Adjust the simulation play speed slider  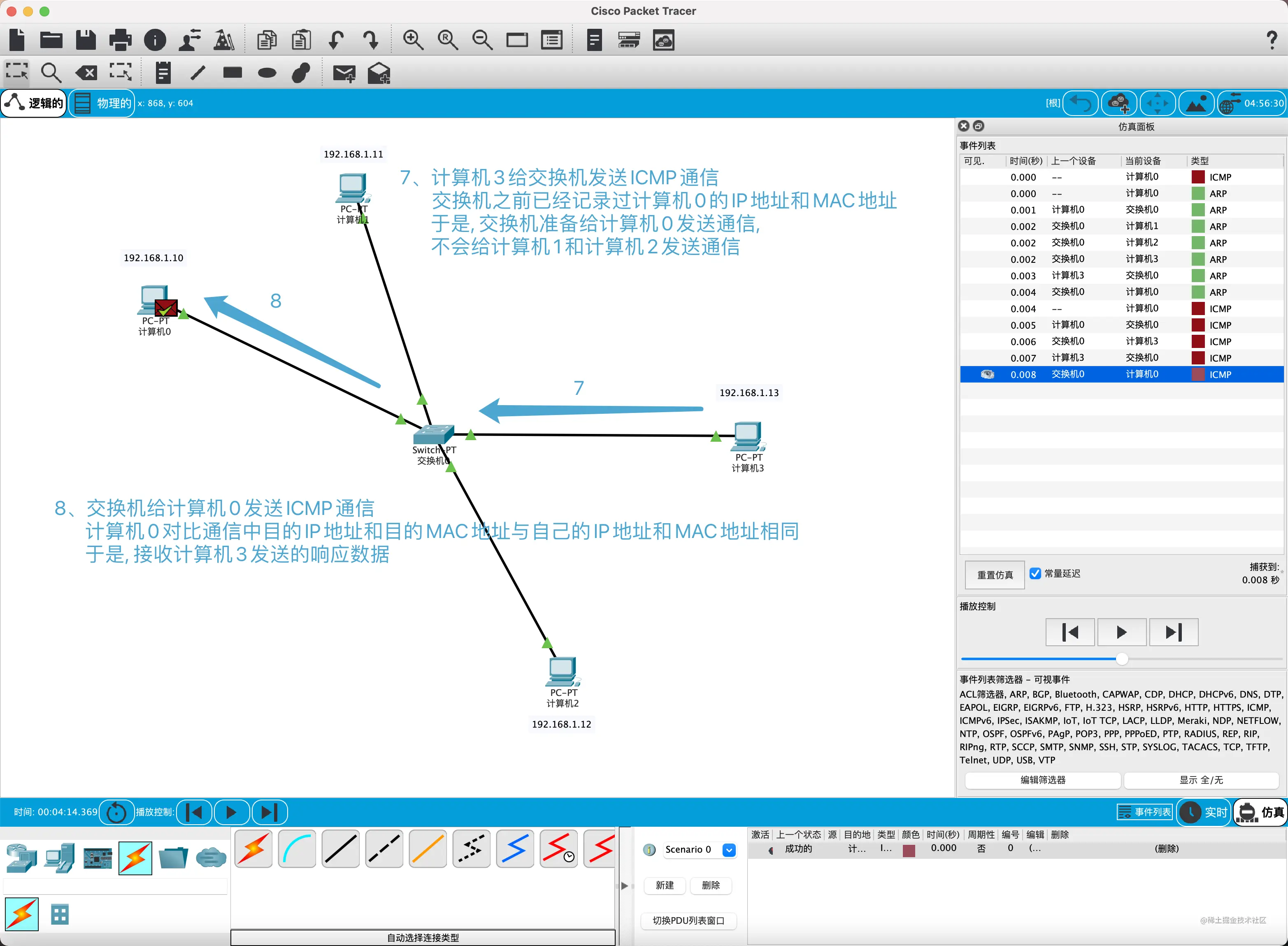tap(1122, 659)
